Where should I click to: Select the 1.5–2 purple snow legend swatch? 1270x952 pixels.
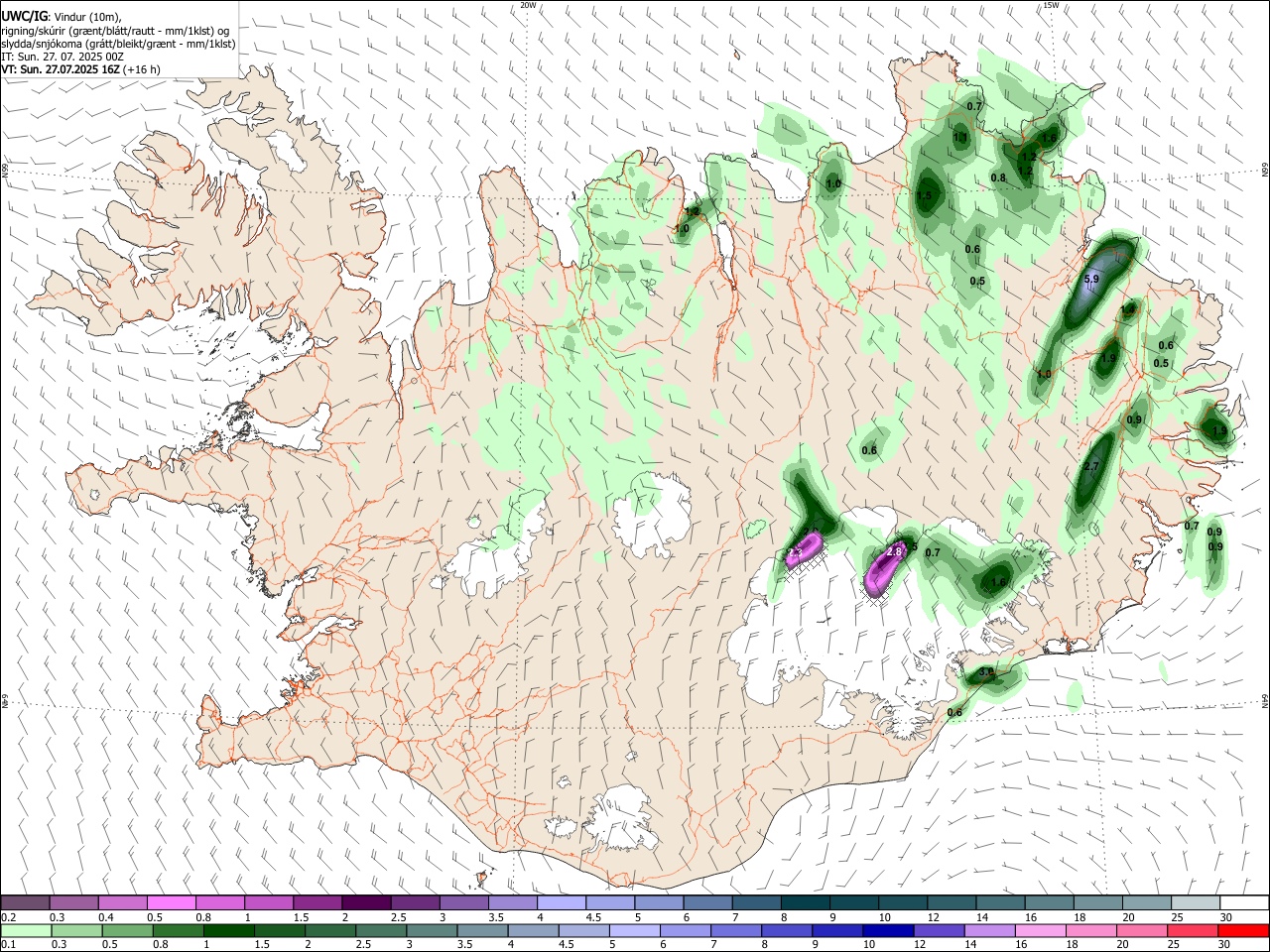coord(317,903)
